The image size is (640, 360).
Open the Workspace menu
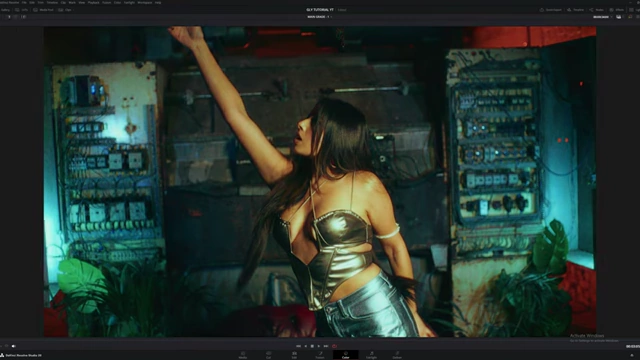click(144, 2)
